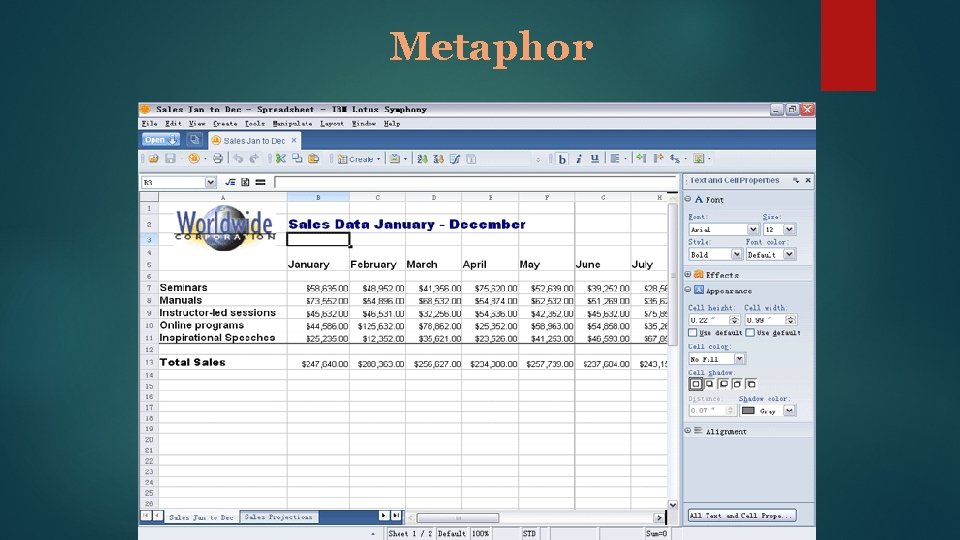This screenshot has height=540, width=960.
Task: Click the Function Wizard icon
Action: click(230, 182)
